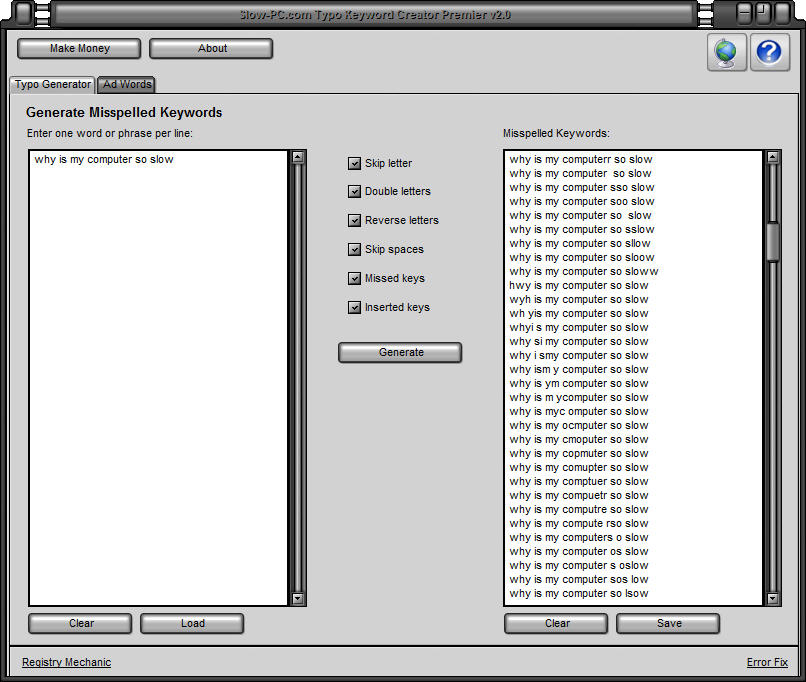Click the input box scroll up arrow
This screenshot has height=682, width=806.
click(x=298, y=157)
